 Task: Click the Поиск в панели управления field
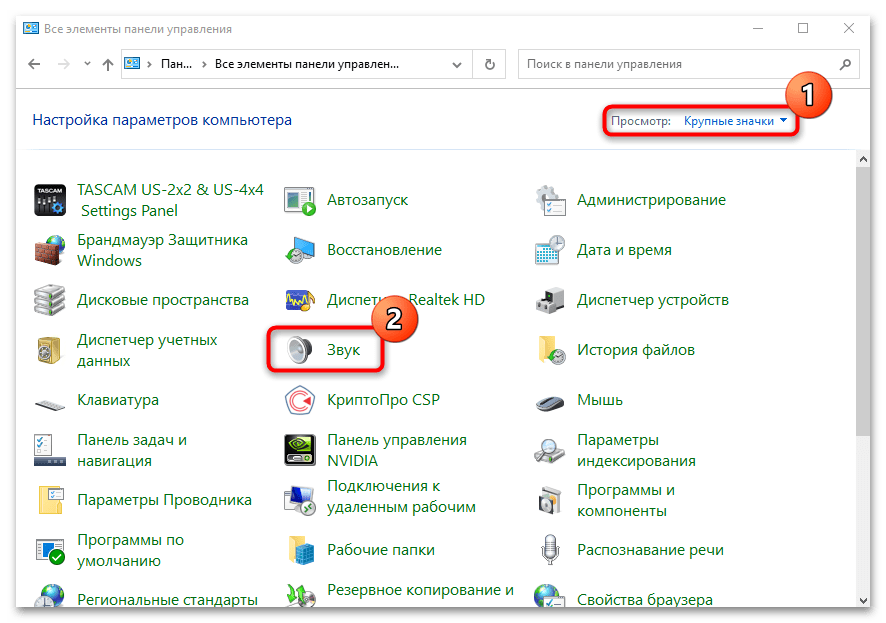680,64
